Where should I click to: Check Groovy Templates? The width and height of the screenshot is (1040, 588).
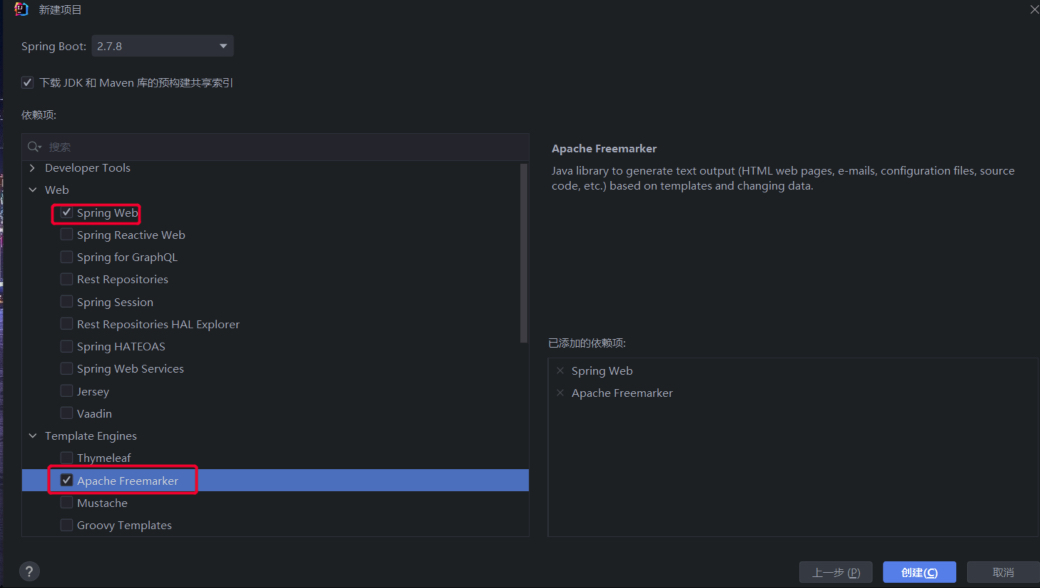click(66, 525)
